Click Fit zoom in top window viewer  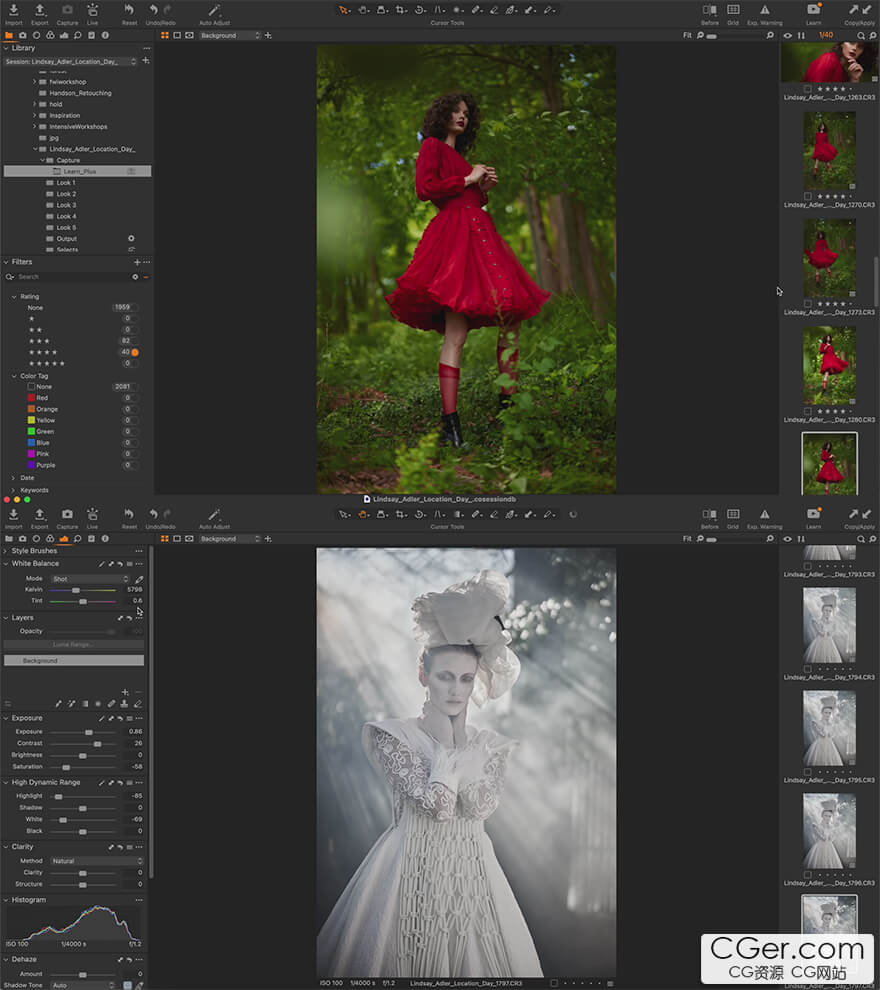pyautogui.click(x=687, y=35)
